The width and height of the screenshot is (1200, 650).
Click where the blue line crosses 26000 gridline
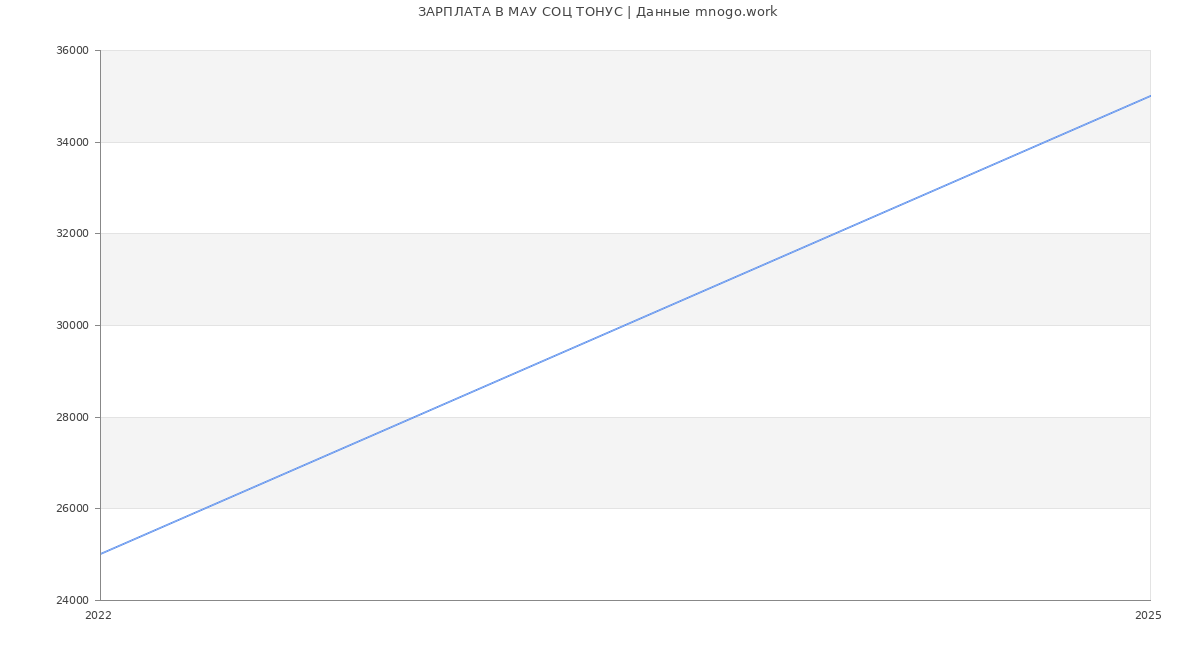[x=205, y=508]
